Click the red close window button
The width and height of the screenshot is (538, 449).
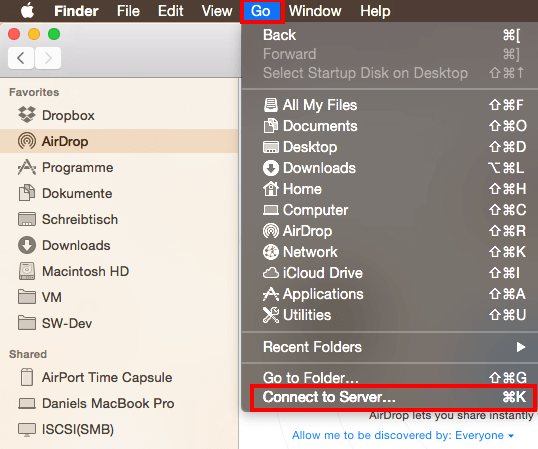(14, 34)
